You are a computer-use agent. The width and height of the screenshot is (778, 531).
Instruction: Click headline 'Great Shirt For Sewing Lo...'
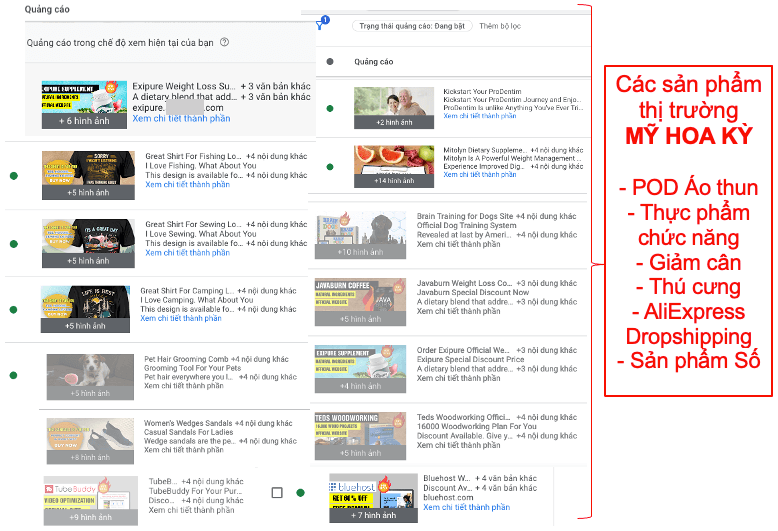[194, 224]
